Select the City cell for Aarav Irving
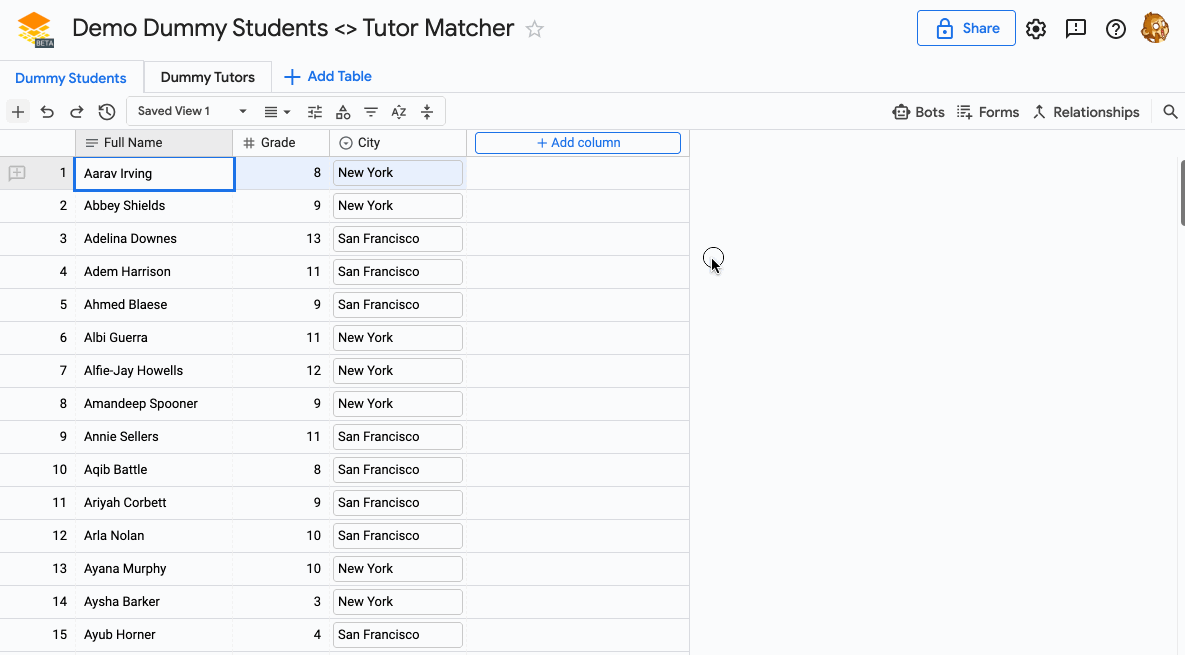 397,172
